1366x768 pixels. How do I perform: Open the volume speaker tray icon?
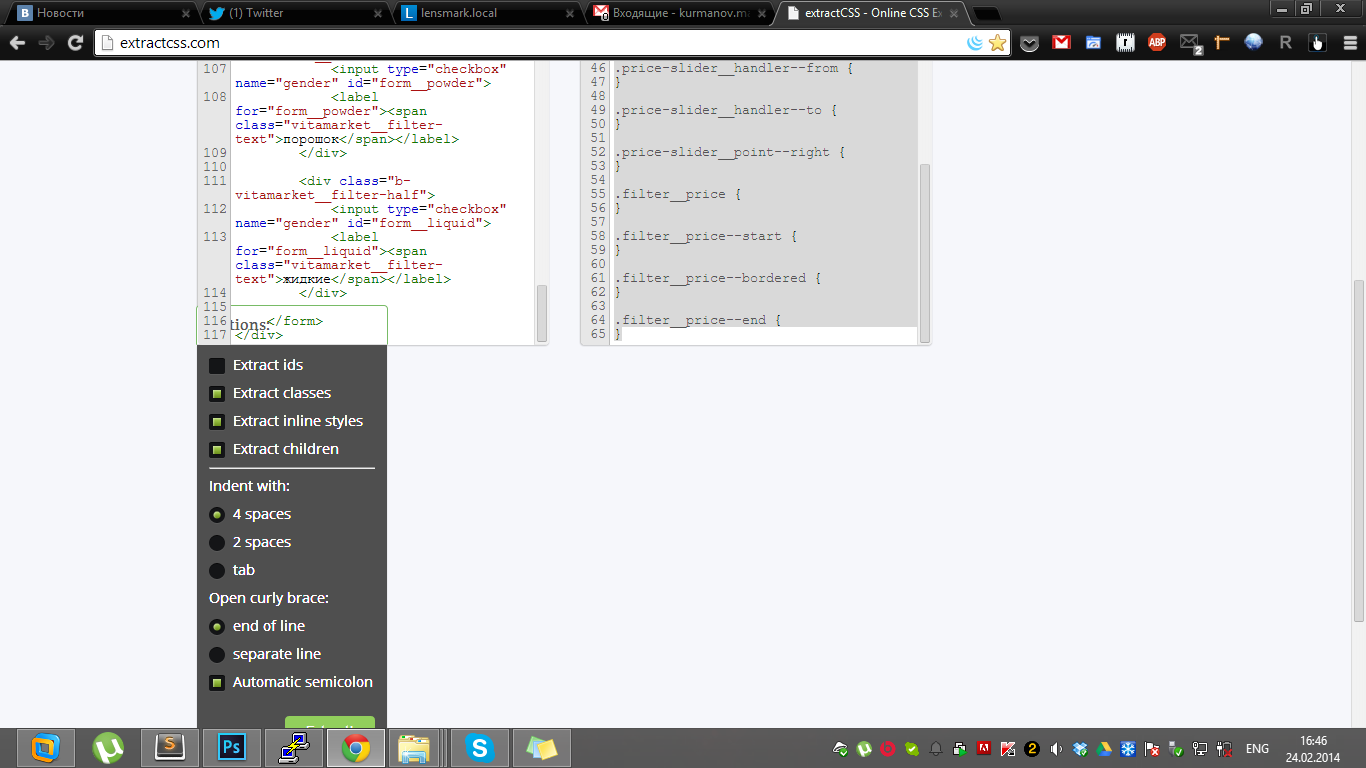[1056, 749]
